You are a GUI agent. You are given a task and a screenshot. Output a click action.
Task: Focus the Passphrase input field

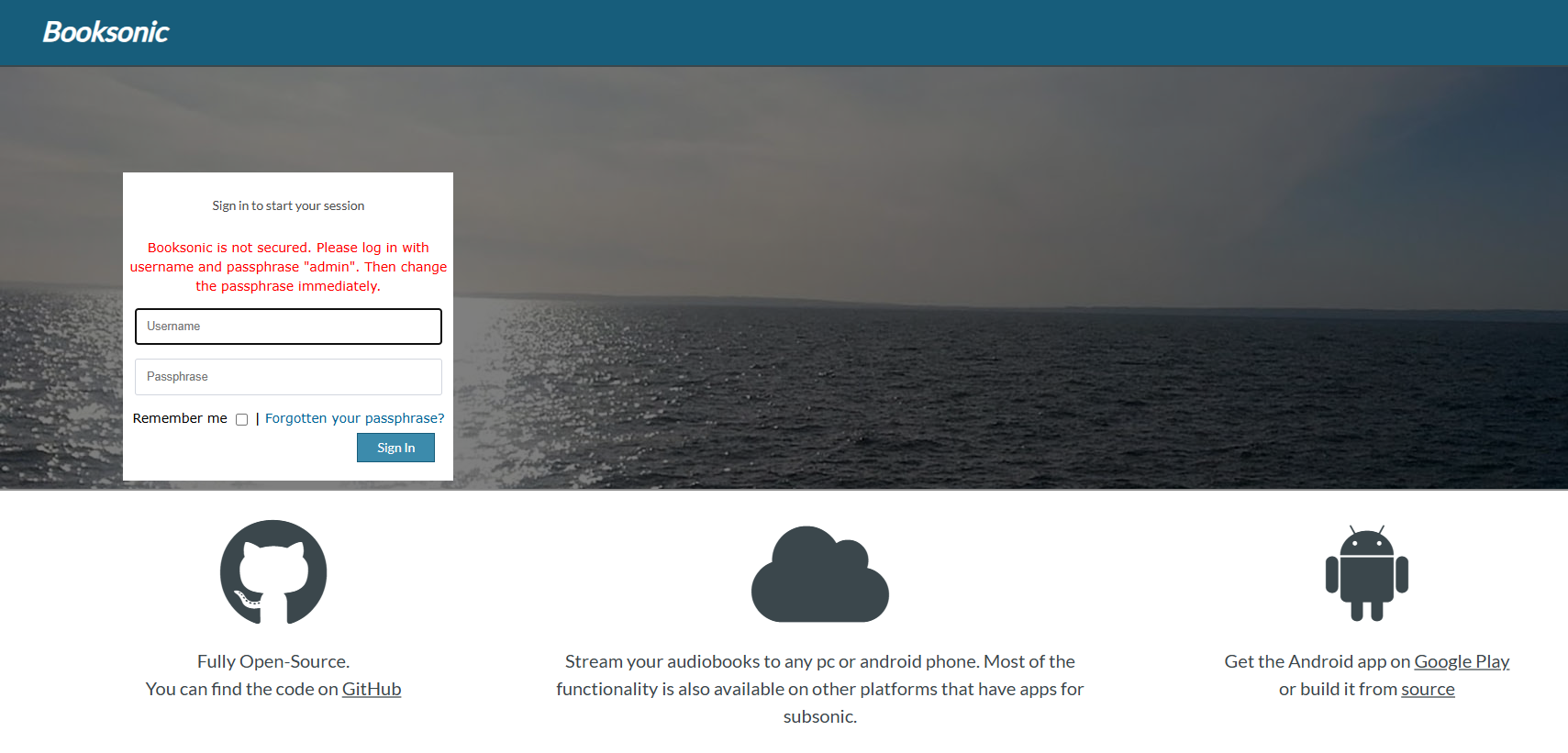(288, 377)
